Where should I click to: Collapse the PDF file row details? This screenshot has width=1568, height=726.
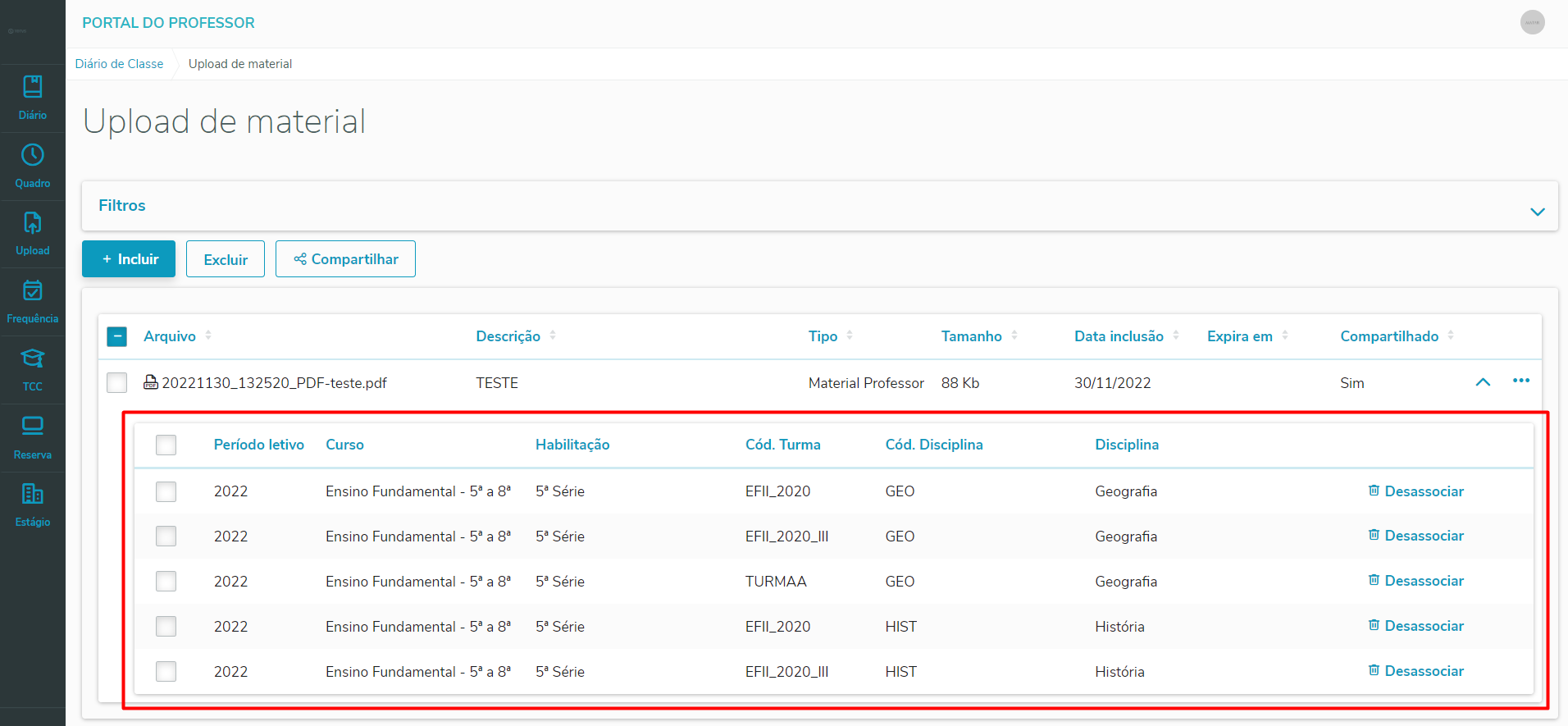pos(1483,382)
